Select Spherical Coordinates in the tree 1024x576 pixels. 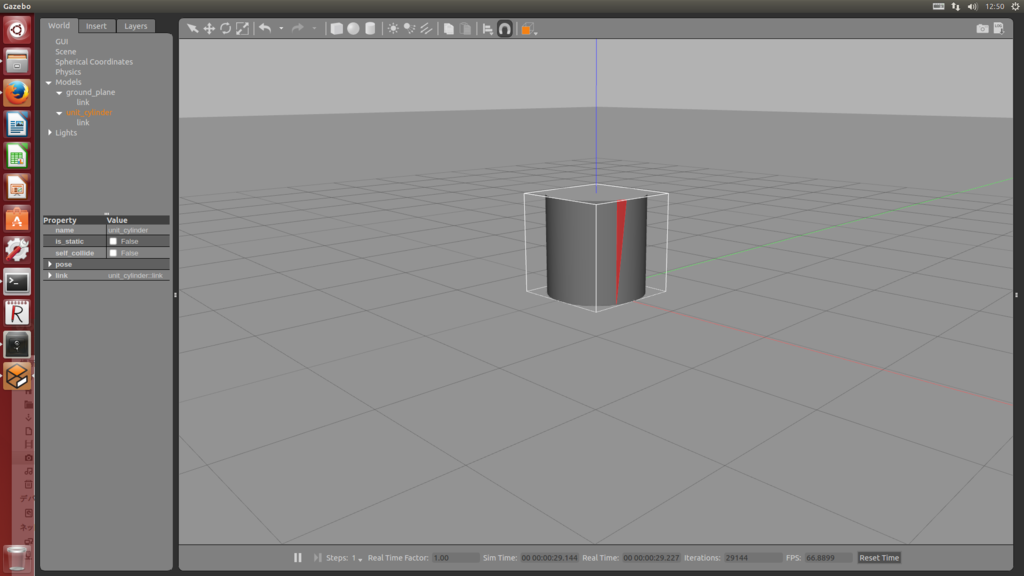94,62
